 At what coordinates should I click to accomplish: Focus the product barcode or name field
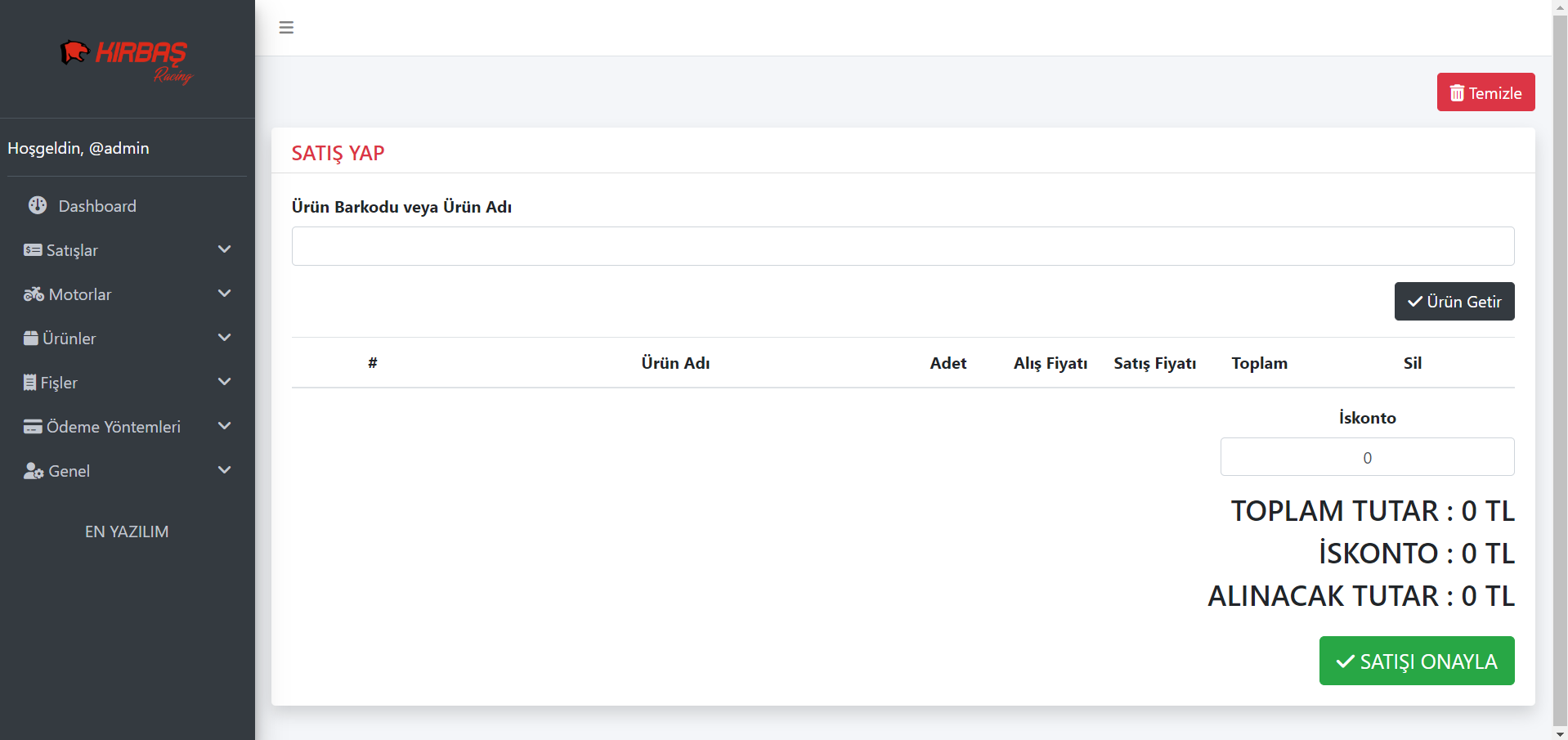903,246
